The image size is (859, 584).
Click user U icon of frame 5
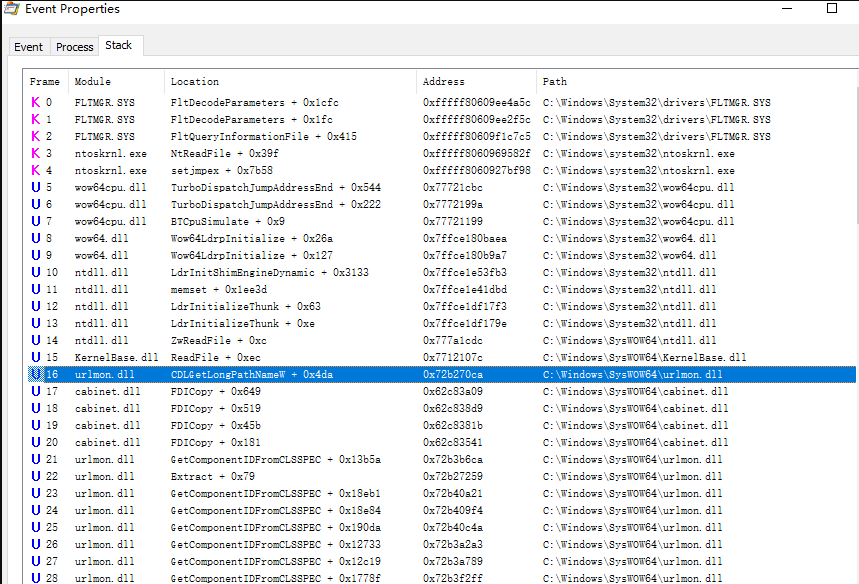pos(36,187)
